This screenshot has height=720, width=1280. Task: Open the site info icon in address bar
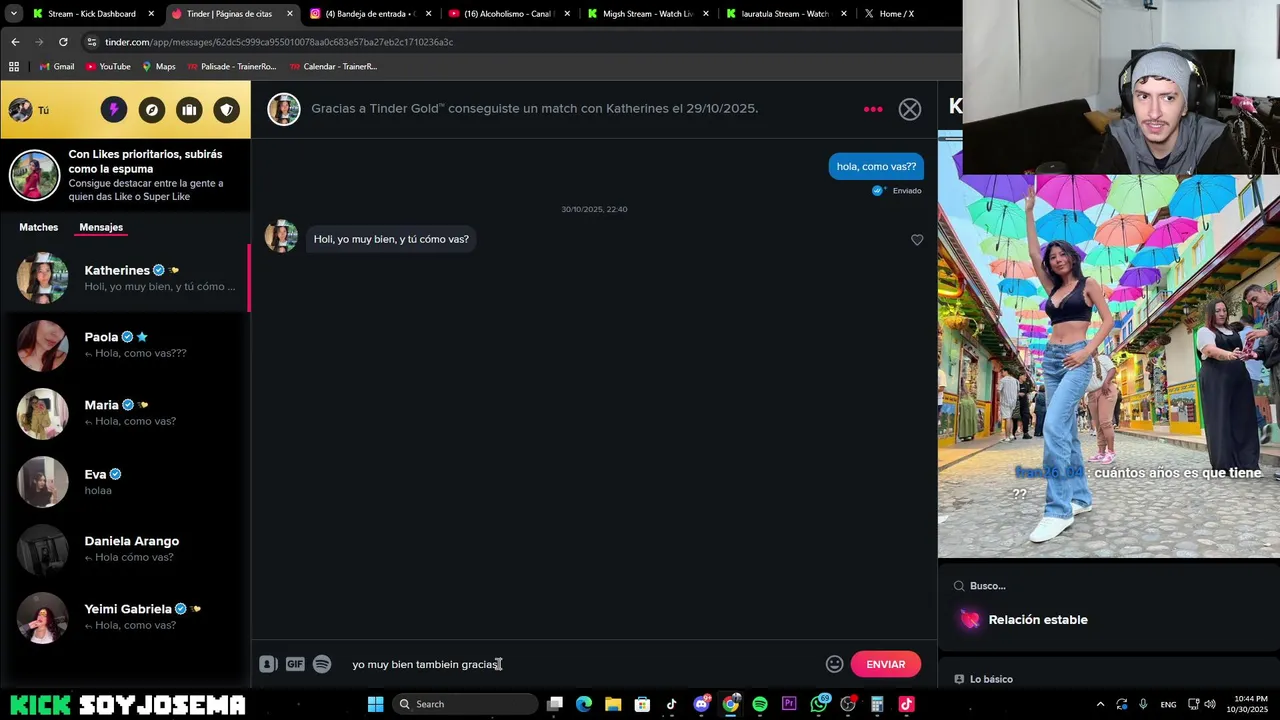[x=92, y=42]
